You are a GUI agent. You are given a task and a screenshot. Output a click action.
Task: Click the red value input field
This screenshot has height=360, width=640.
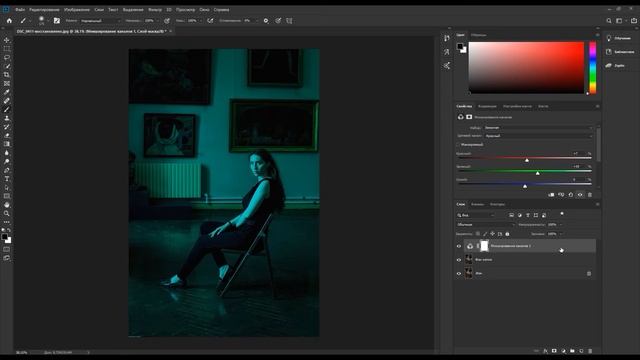coord(578,153)
